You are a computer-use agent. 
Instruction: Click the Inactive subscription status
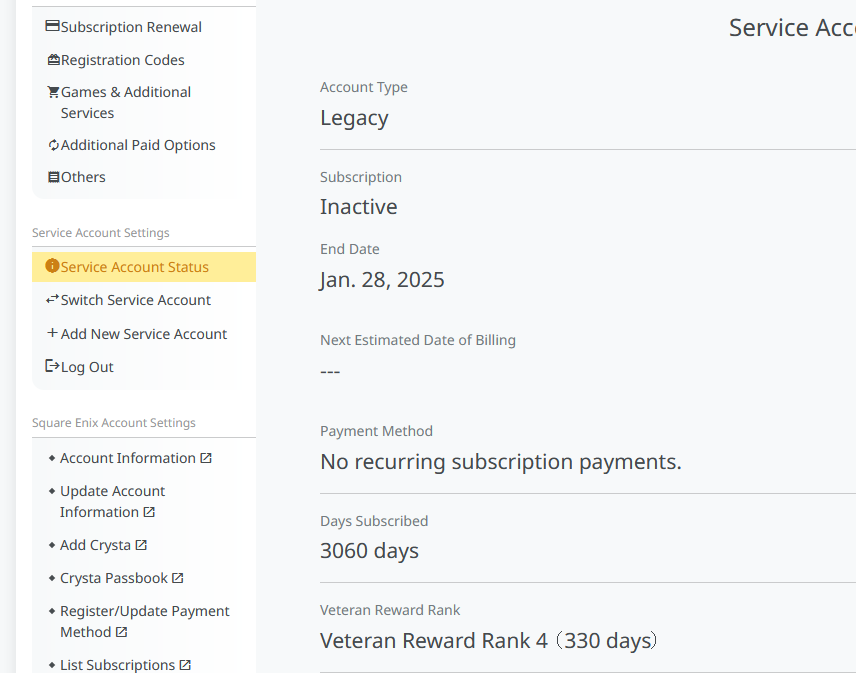[x=359, y=207]
